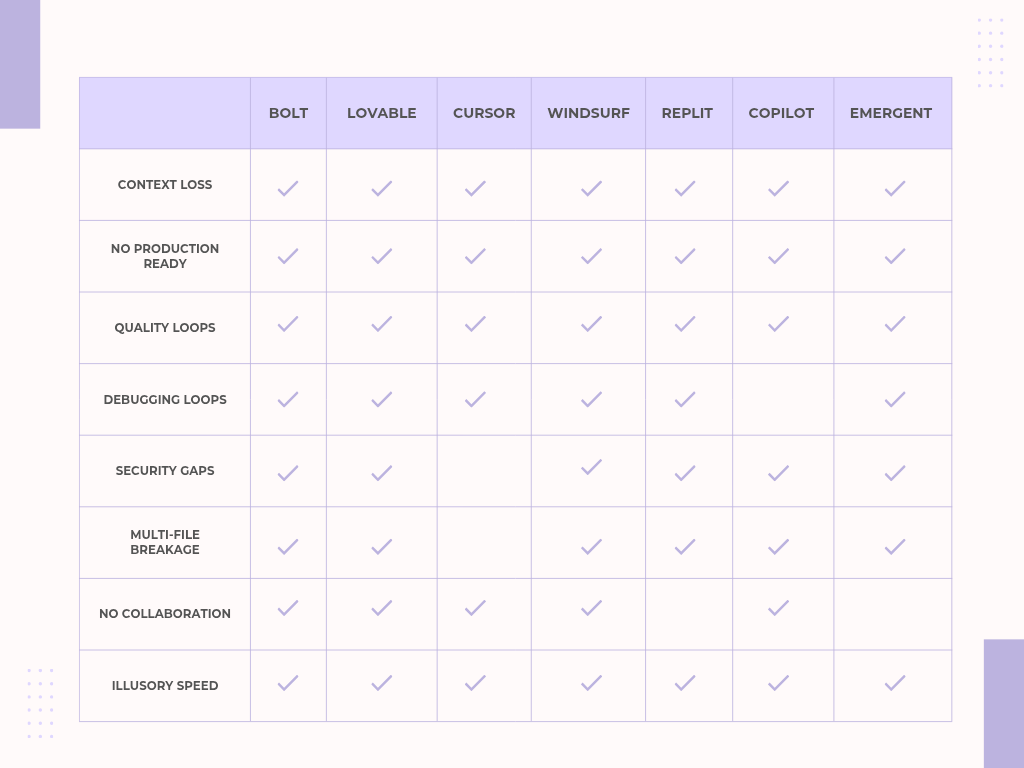Viewport: 1024px width, 768px height.
Task: Select the SECURITY GAPS row label
Action: [165, 471]
